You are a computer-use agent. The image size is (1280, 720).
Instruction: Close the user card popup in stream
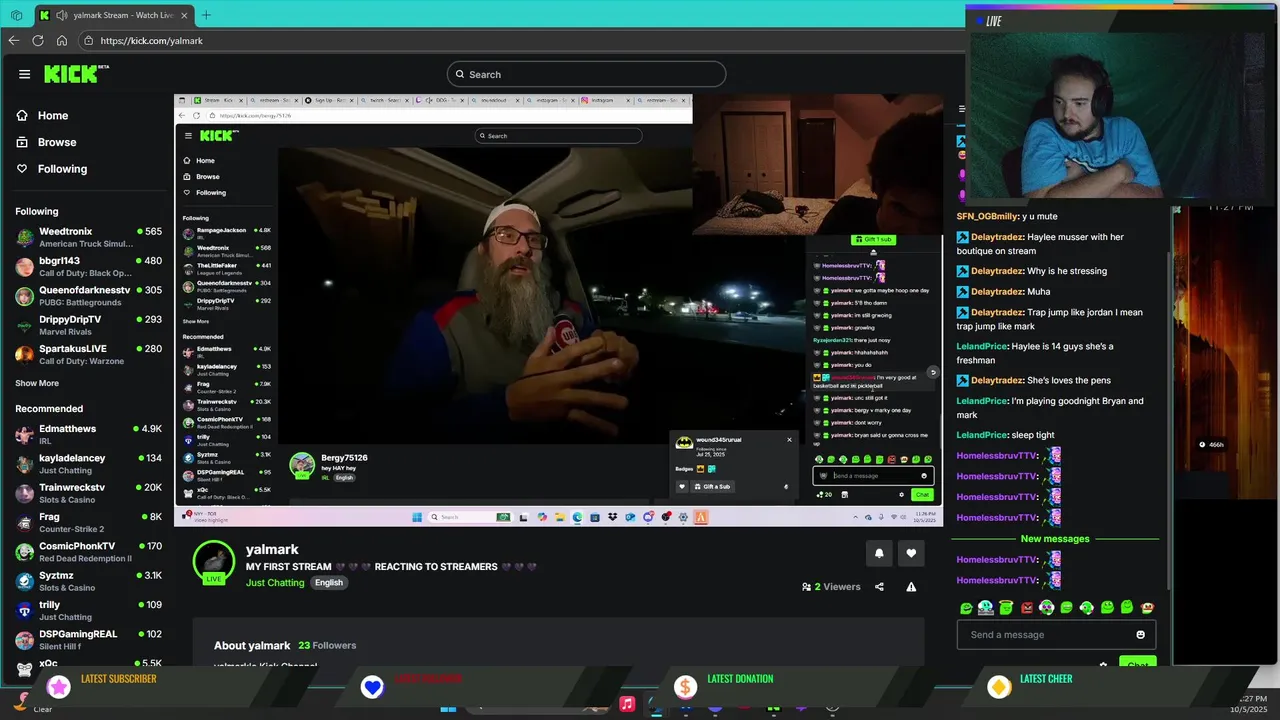(789, 439)
